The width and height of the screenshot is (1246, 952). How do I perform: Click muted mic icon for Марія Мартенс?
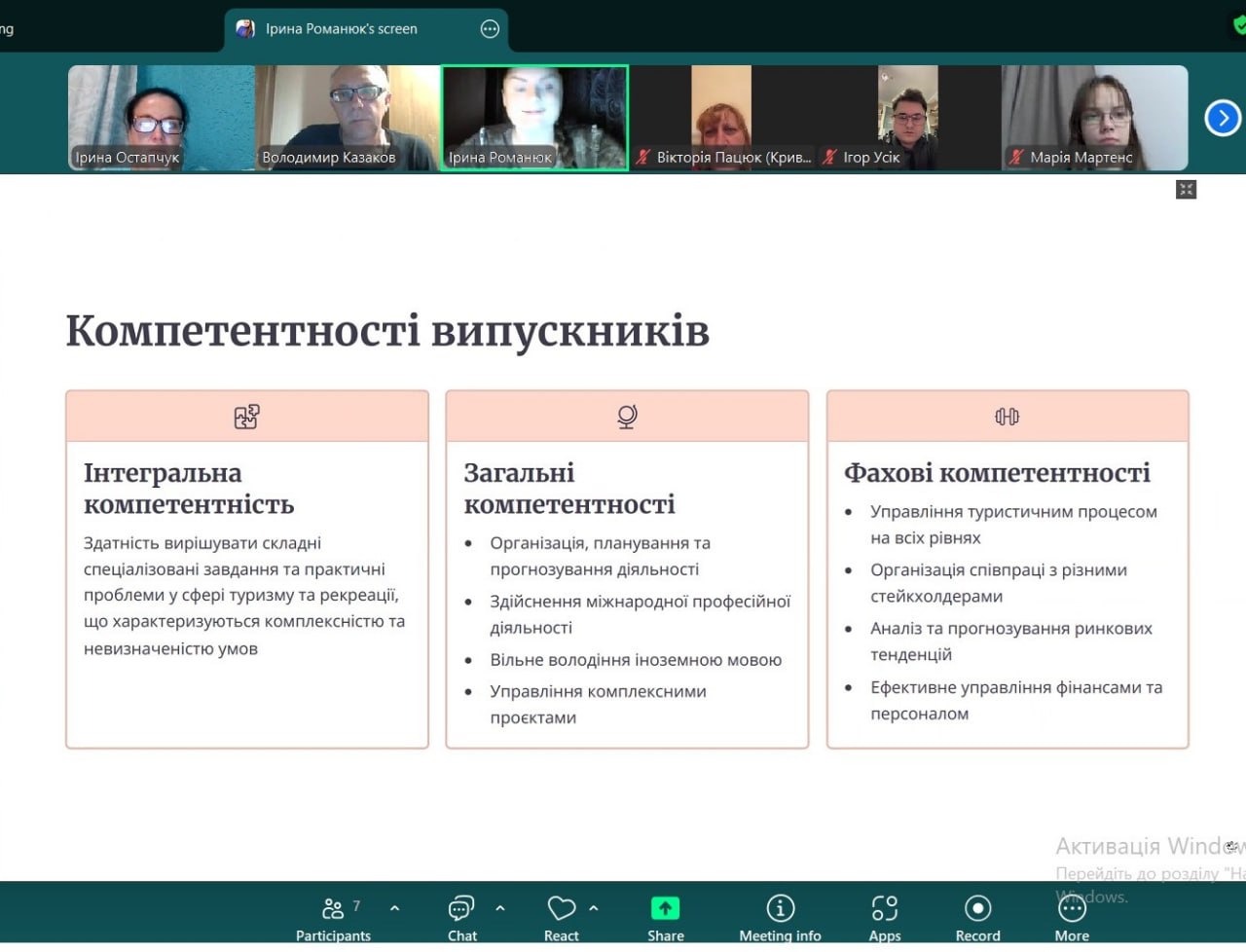[x=1016, y=157]
